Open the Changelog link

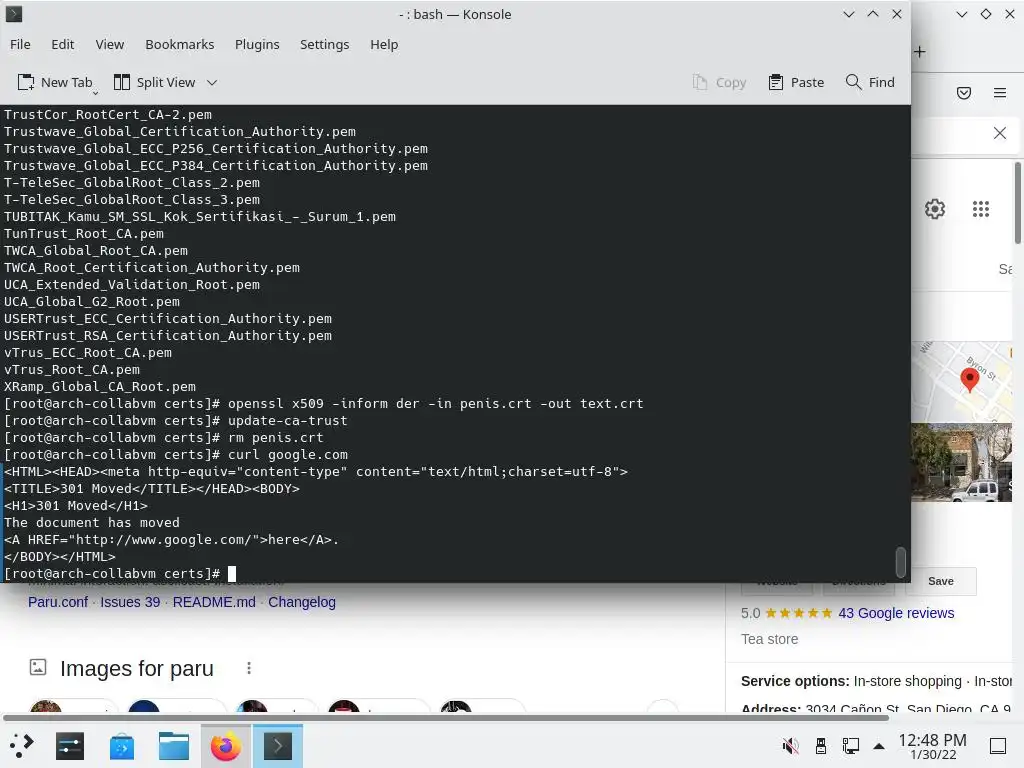[302, 602]
